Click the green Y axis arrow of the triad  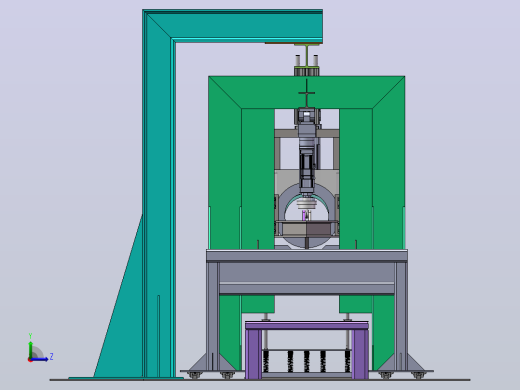coord(30,349)
